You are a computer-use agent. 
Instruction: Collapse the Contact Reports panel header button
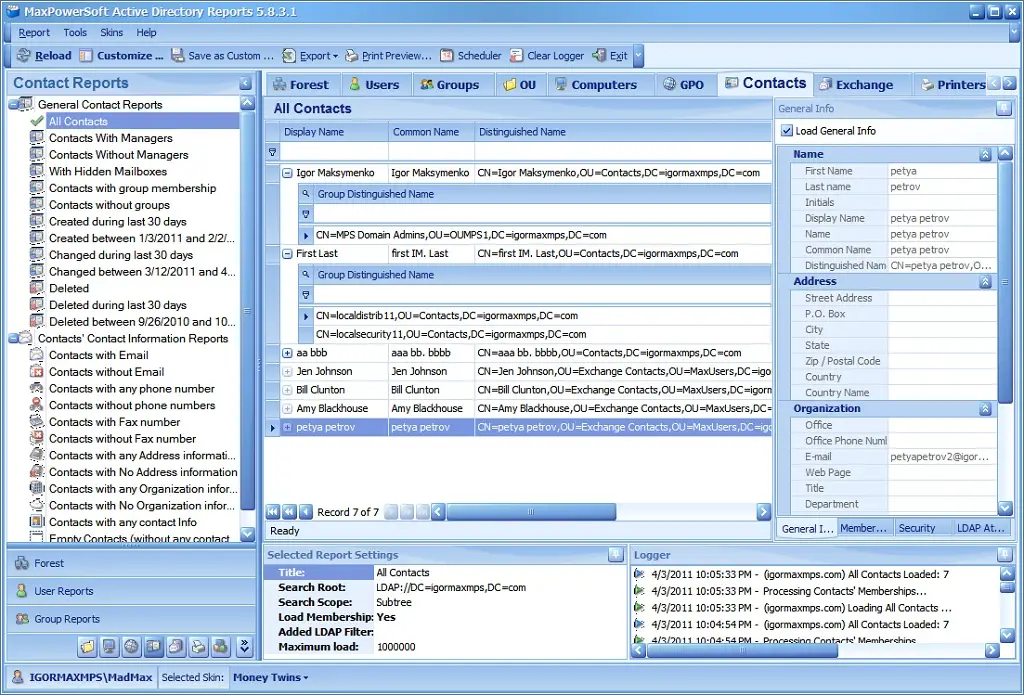245,83
